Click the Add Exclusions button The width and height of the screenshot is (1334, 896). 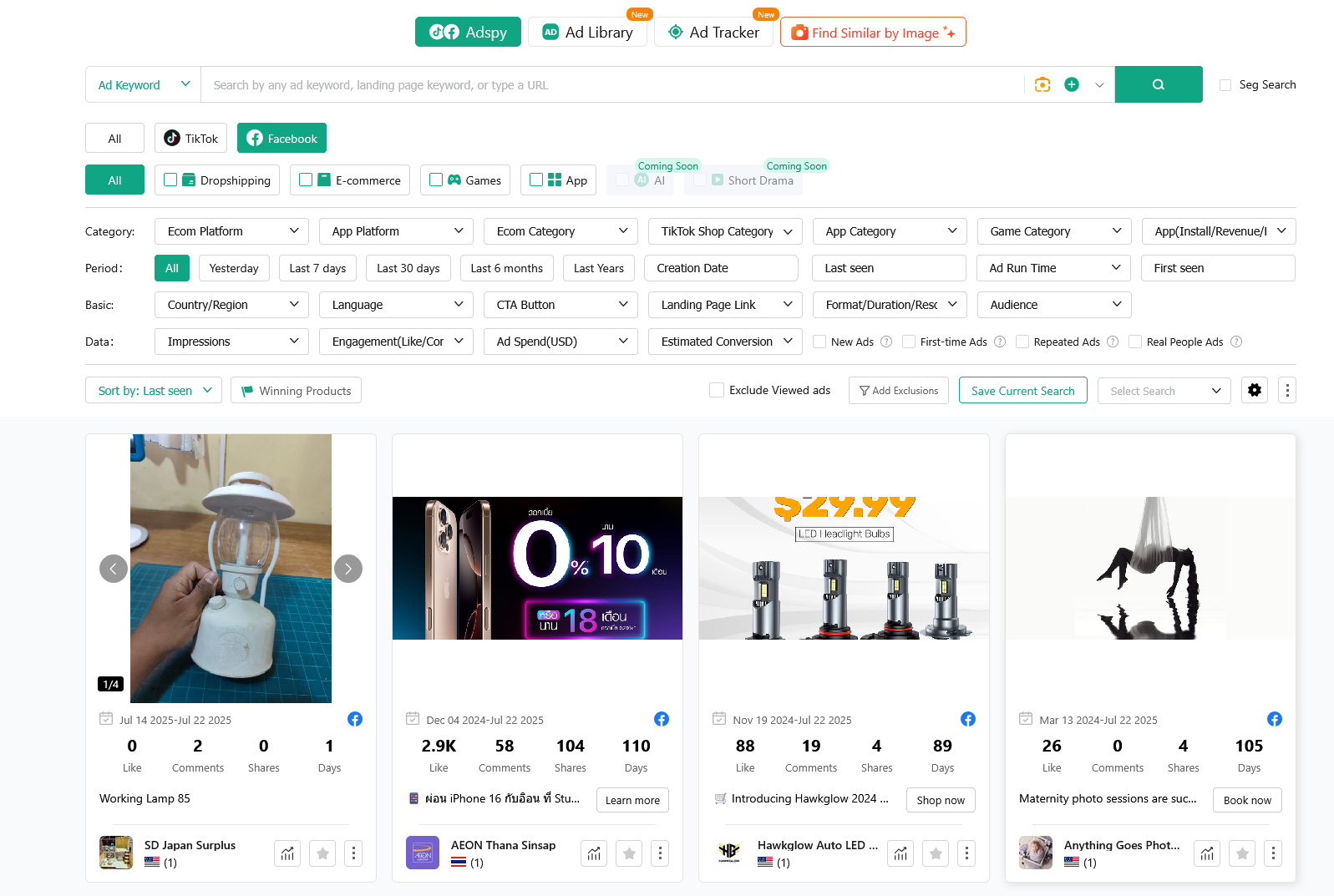(x=899, y=390)
